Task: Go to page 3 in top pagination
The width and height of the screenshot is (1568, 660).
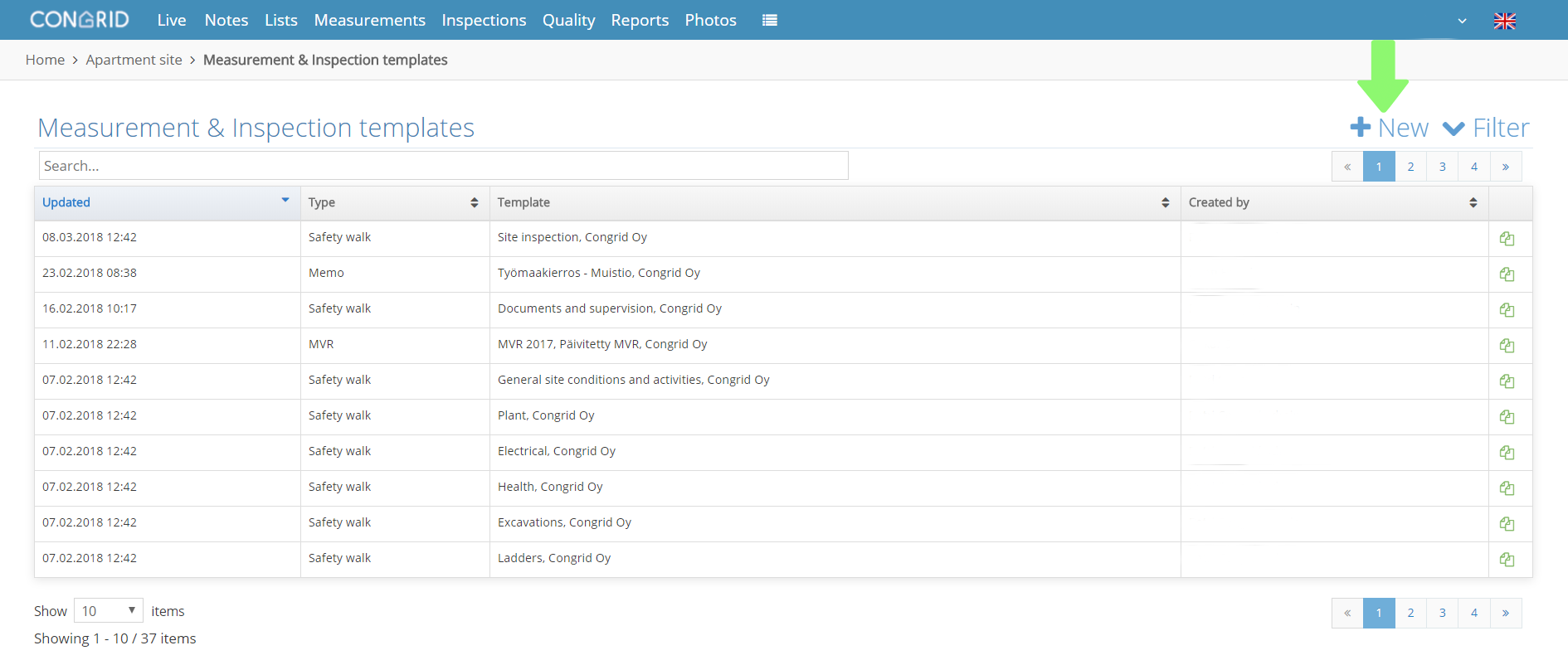Action: pyautogui.click(x=1443, y=167)
